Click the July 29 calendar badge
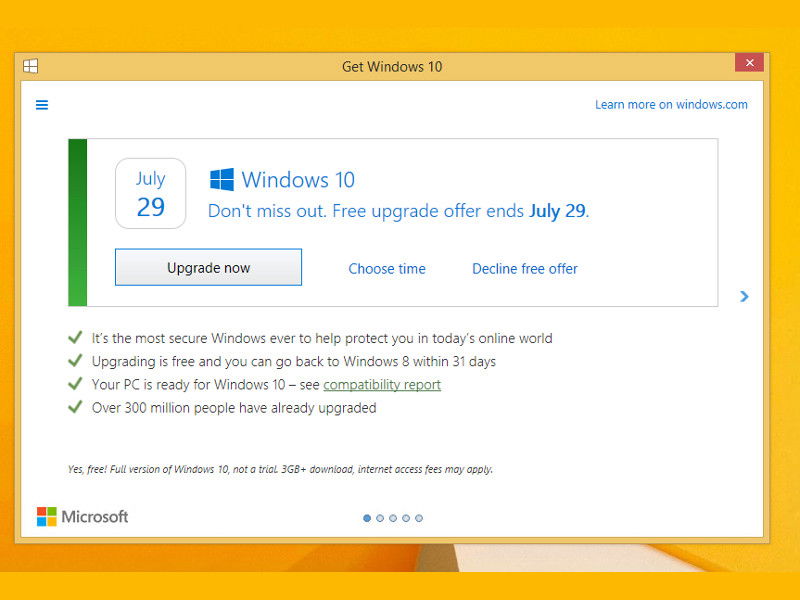 point(151,193)
